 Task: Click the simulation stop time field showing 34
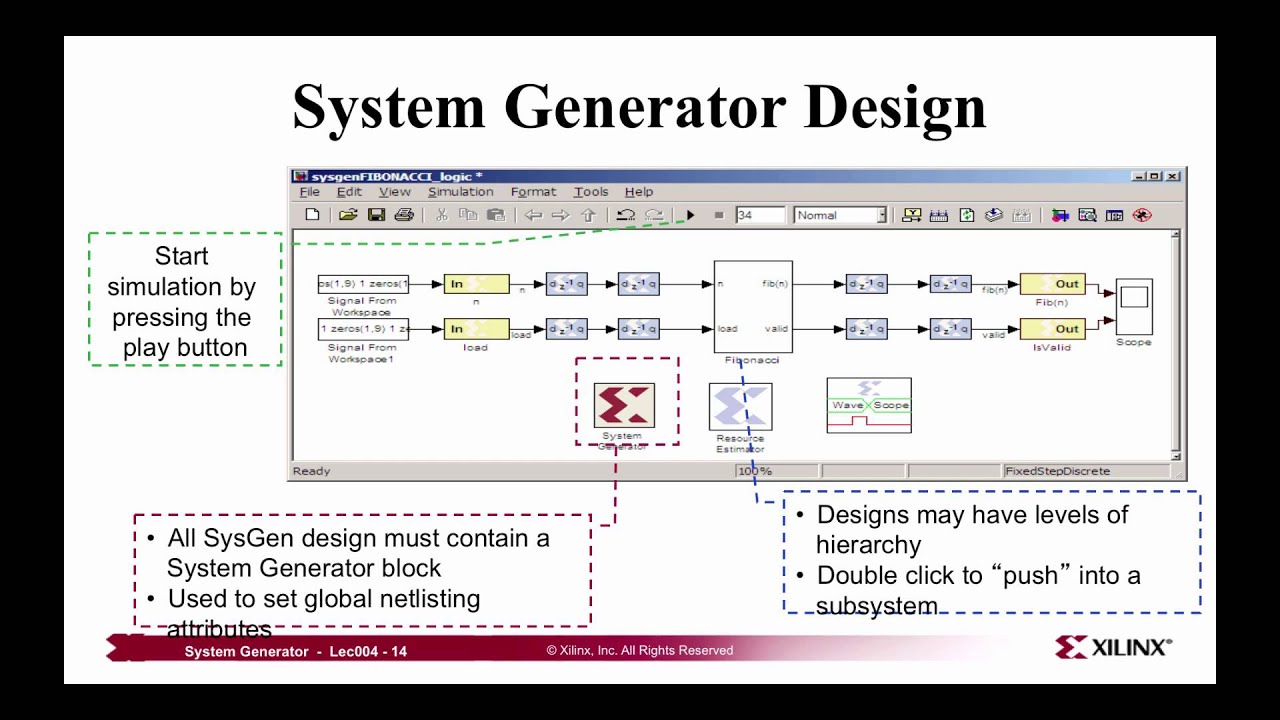760,215
